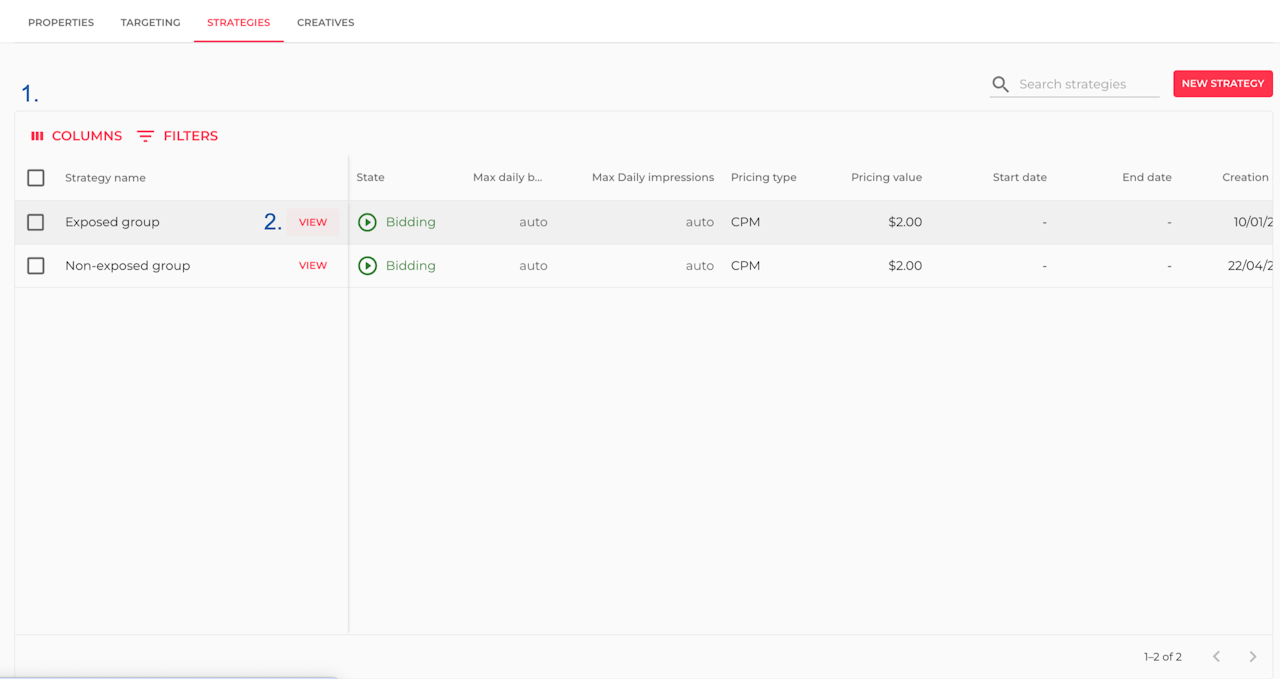
Task: Sort by Pricing value column header
Action: [x=886, y=178]
